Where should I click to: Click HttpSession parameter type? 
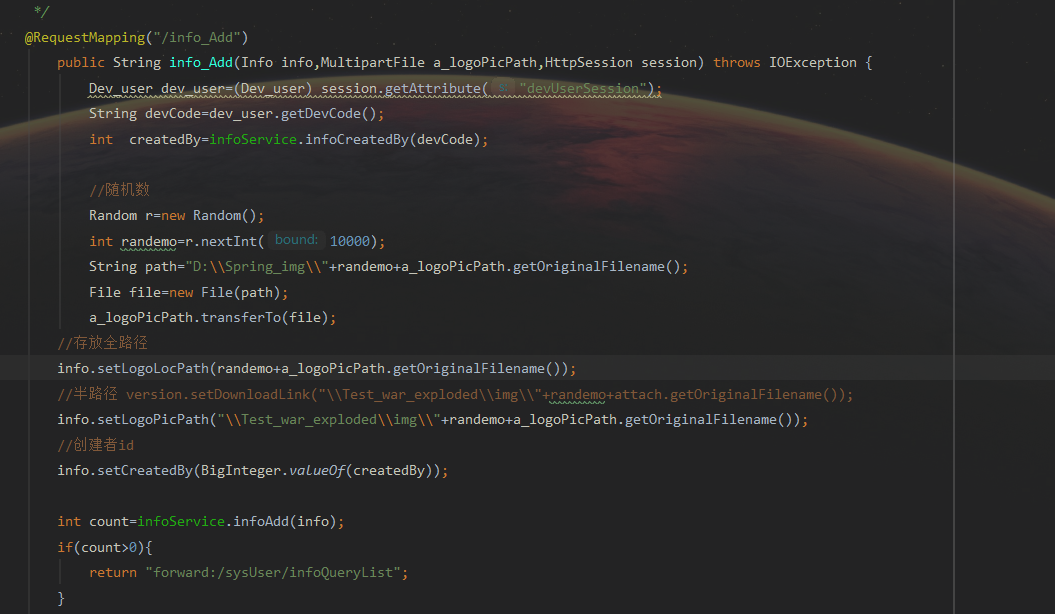point(589,63)
